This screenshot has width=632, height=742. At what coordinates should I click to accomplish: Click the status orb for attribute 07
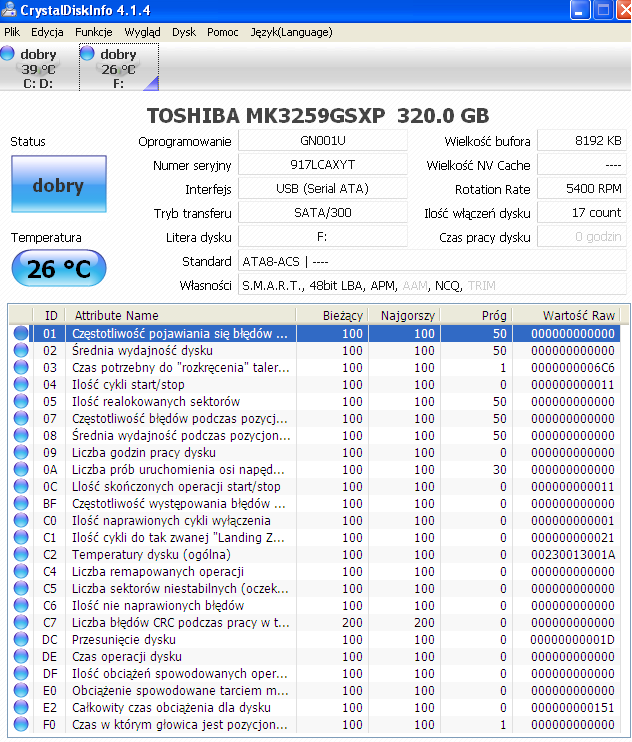(x=21, y=418)
